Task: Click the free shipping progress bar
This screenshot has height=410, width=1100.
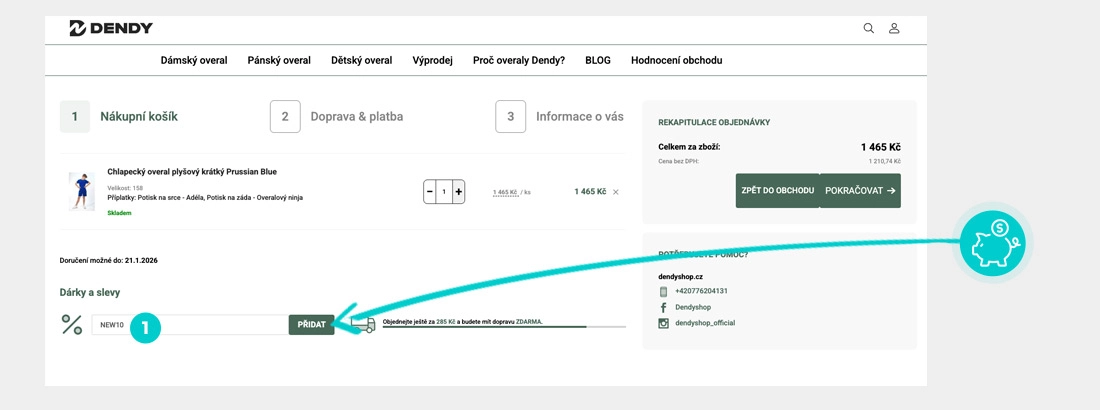Action: click(504, 327)
